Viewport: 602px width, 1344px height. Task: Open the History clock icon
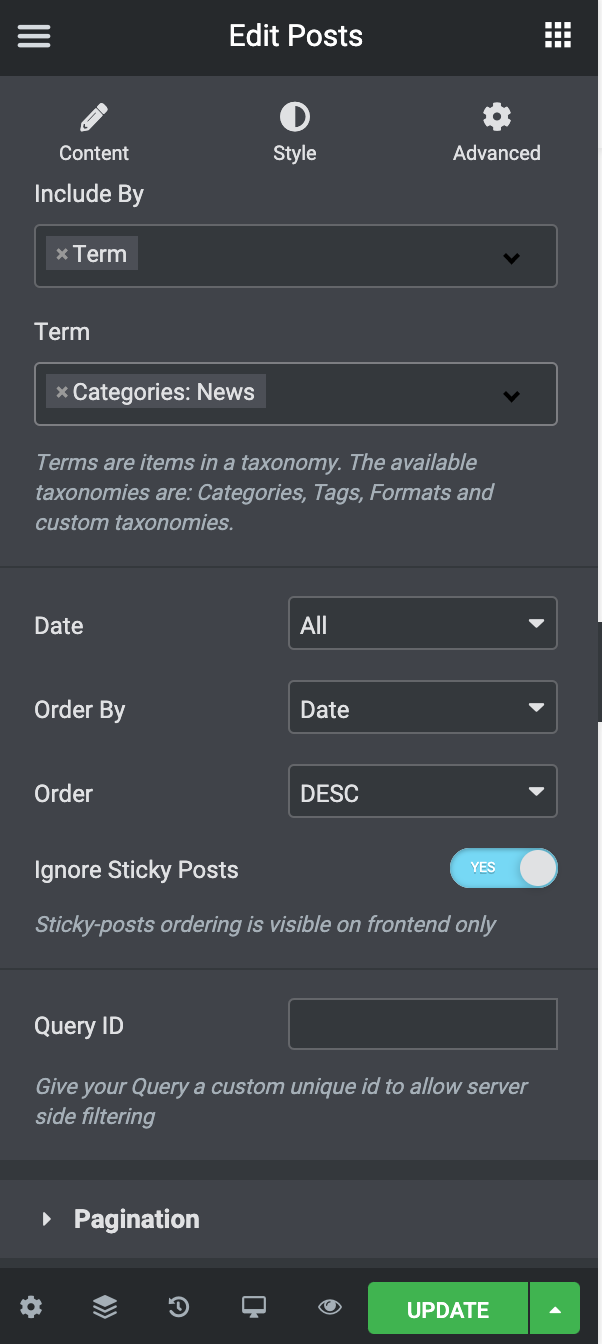tap(179, 1307)
